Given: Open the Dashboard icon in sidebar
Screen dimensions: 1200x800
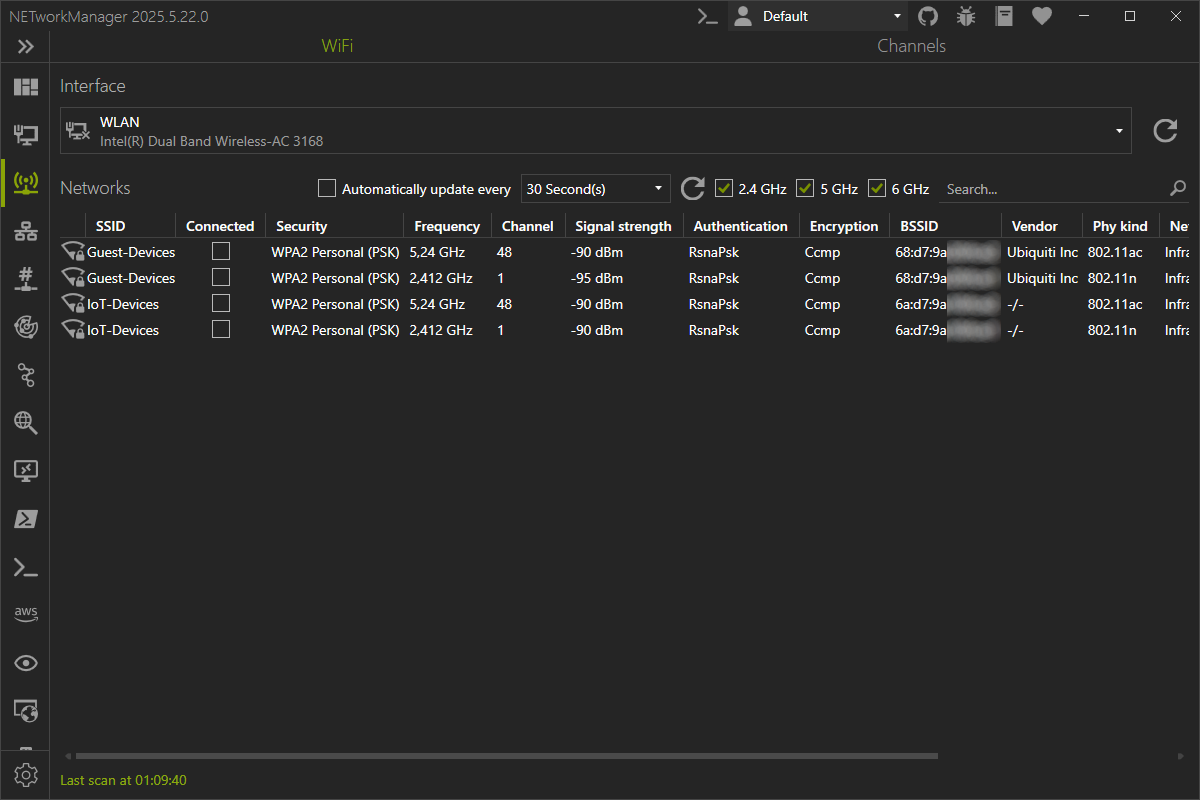Looking at the screenshot, I should [25, 87].
